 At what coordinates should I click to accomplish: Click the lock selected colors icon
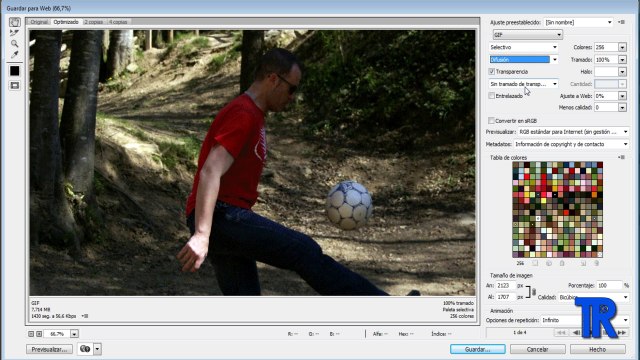click(562, 263)
